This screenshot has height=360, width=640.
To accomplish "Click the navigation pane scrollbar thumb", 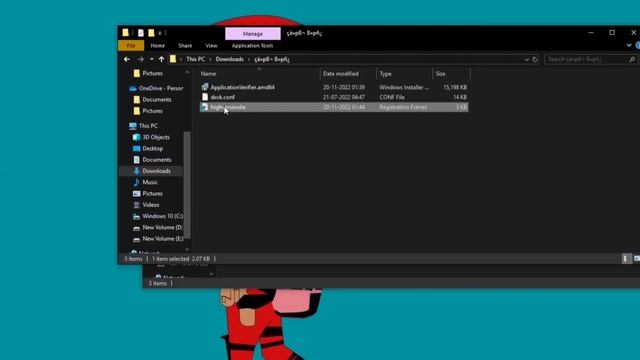I will coord(187,184).
